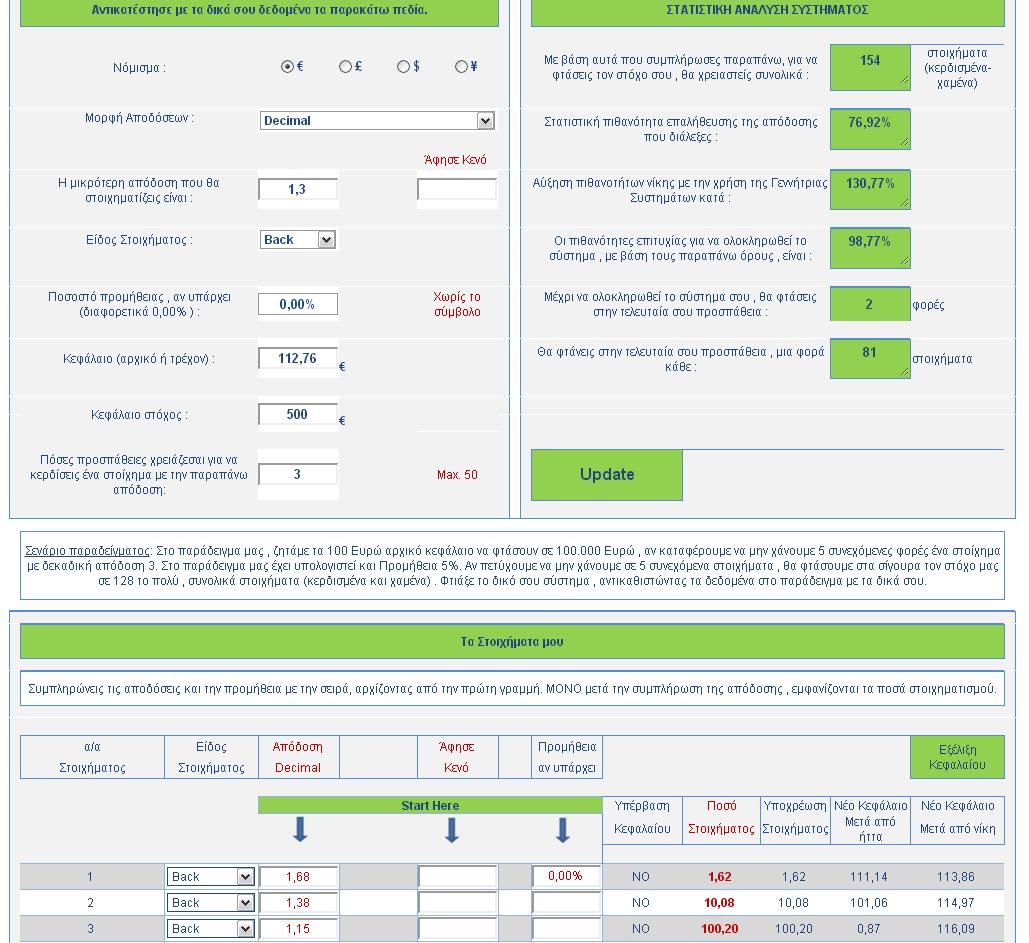Click the Εξέλιξη Κεφαλαίου button
The image size is (1029, 943).
point(957,757)
